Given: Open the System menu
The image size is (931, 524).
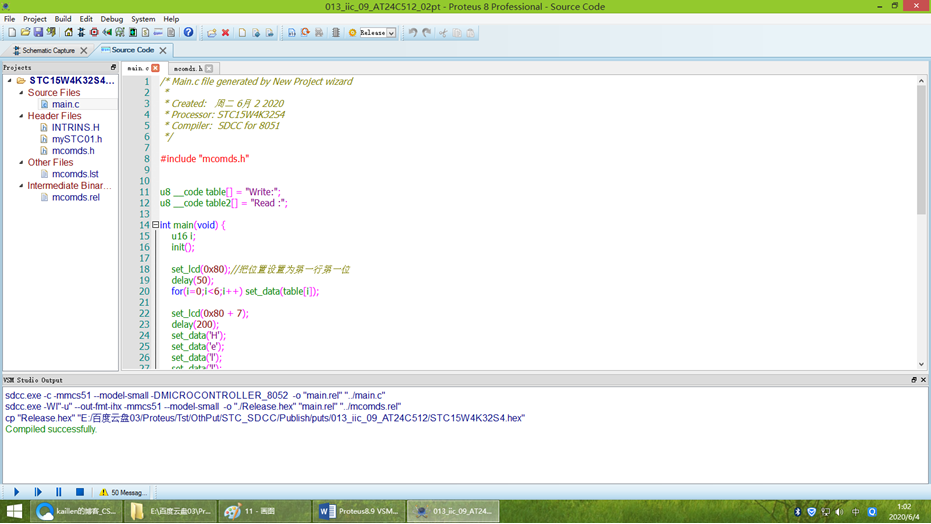Looking at the screenshot, I should 143,19.
